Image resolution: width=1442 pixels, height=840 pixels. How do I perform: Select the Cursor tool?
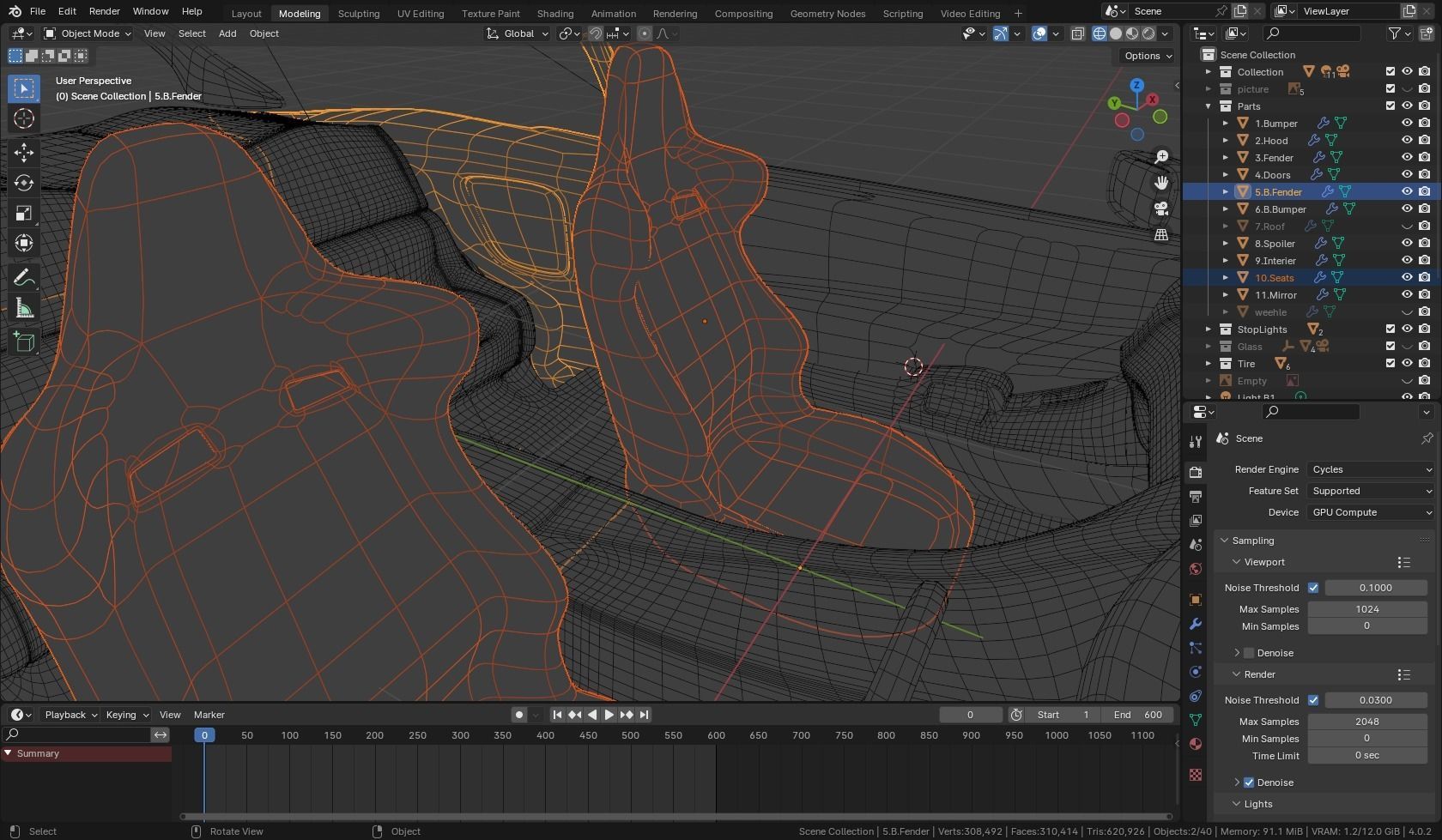pyautogui.click(x=24, y=118)
